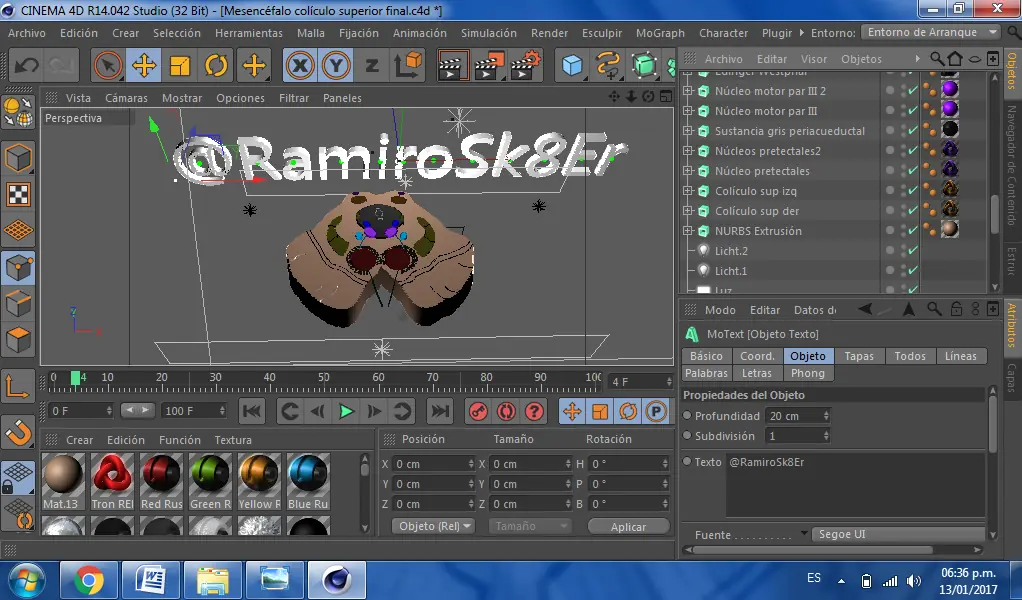Screen dimensions: 1022x600
Task: Activate the Scale tool
Action: 179,66
